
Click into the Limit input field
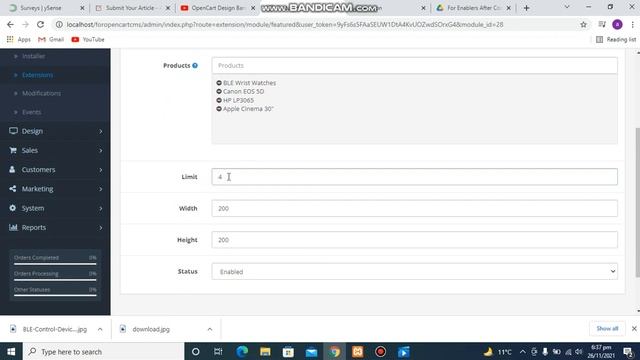pos(414,177)
